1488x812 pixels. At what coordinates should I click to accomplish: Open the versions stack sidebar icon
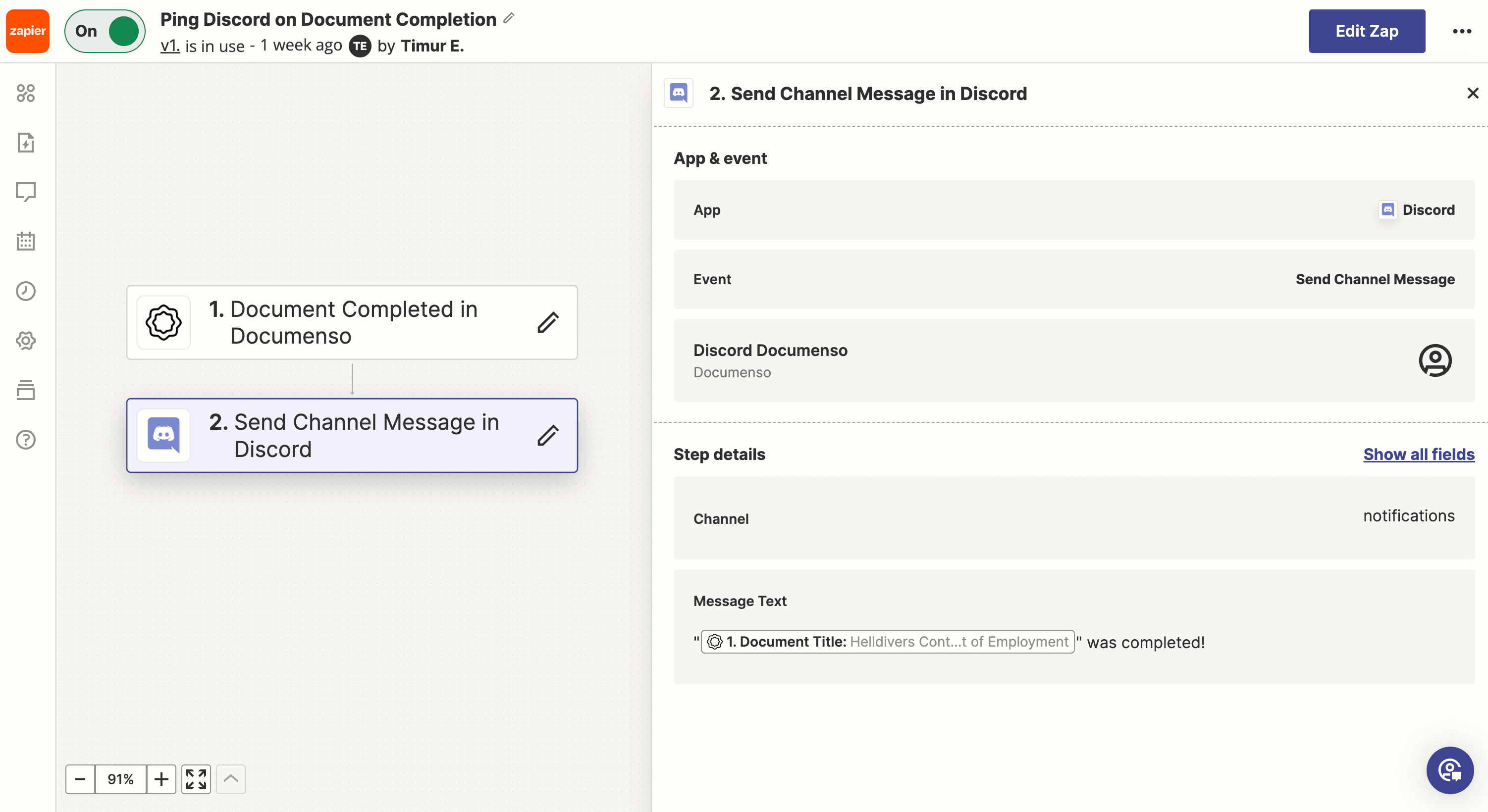click(x=26, y=391)
